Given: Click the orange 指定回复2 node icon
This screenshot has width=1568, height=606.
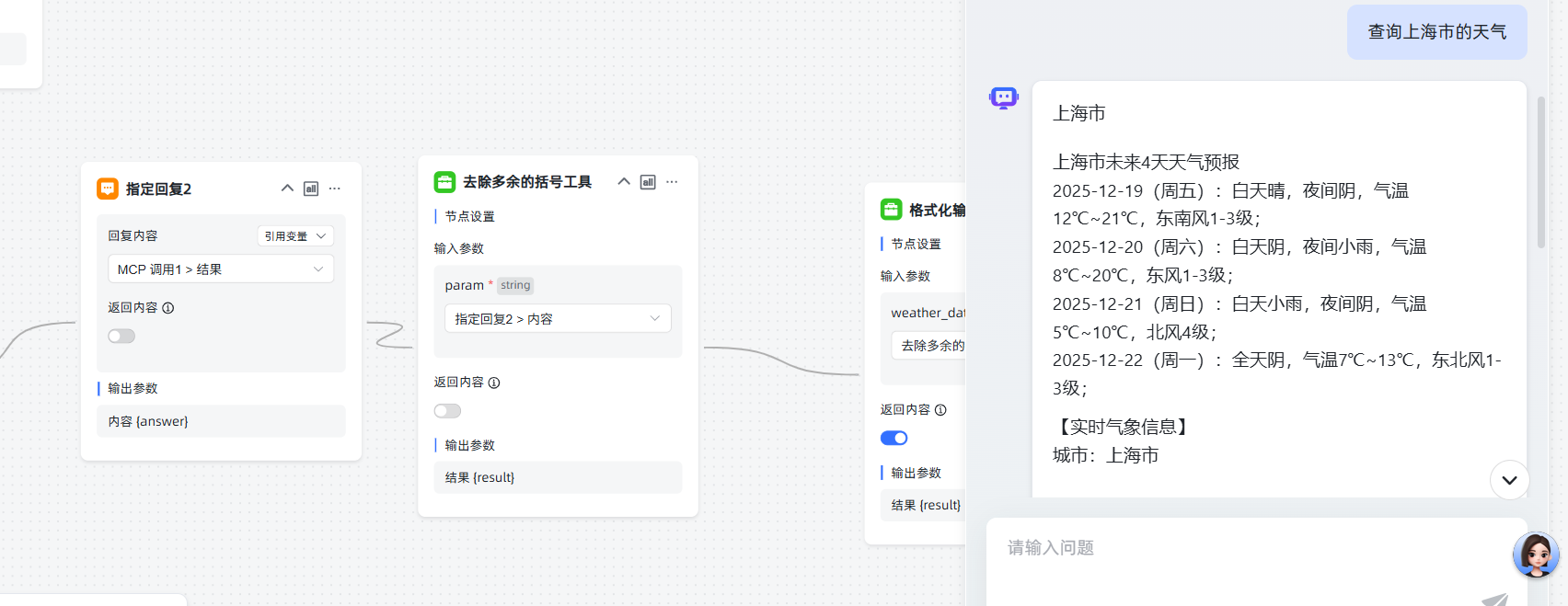Looking at the screenshot, I should coord(108,189).
